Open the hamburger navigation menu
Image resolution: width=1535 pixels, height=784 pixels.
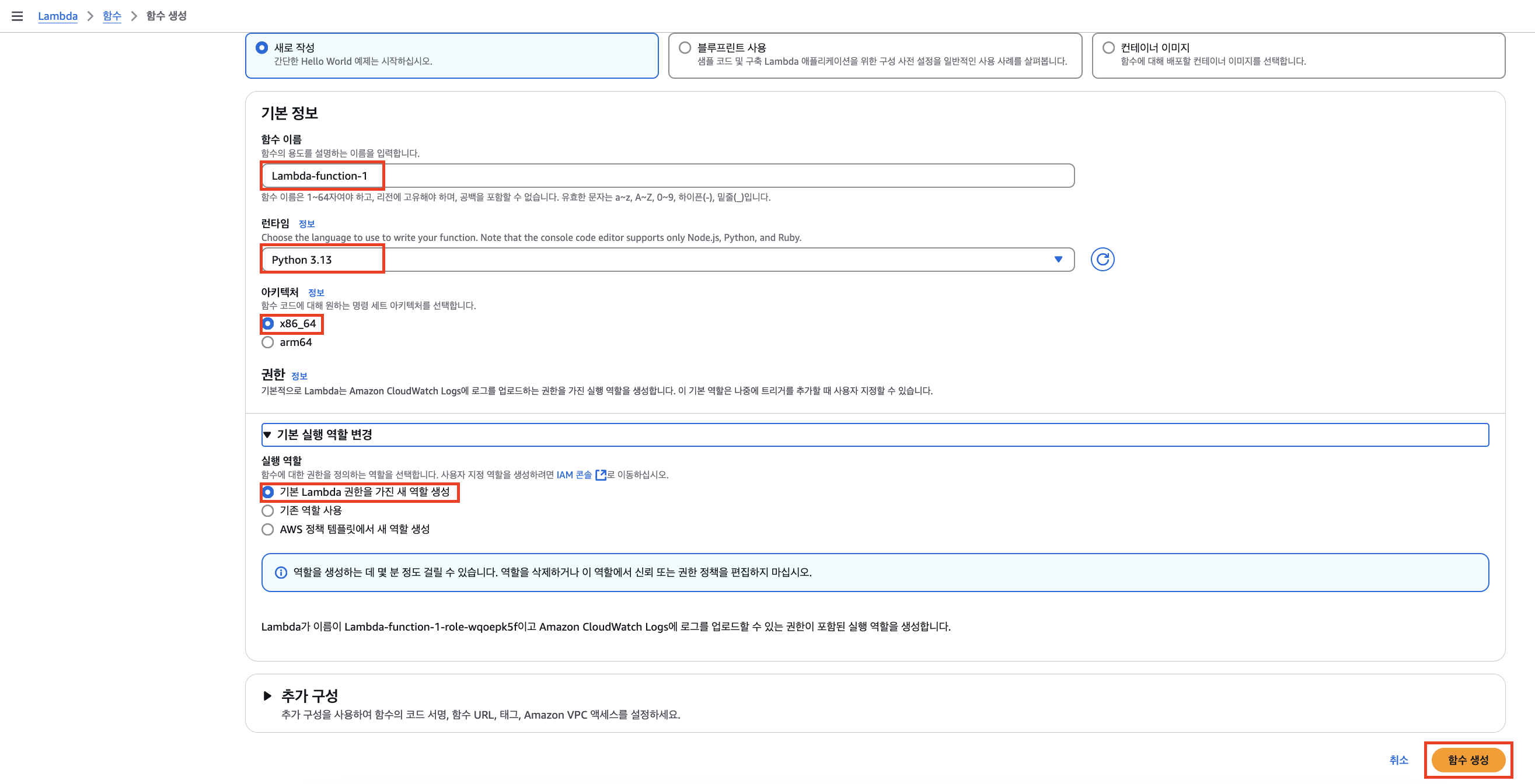click(18, 16)
